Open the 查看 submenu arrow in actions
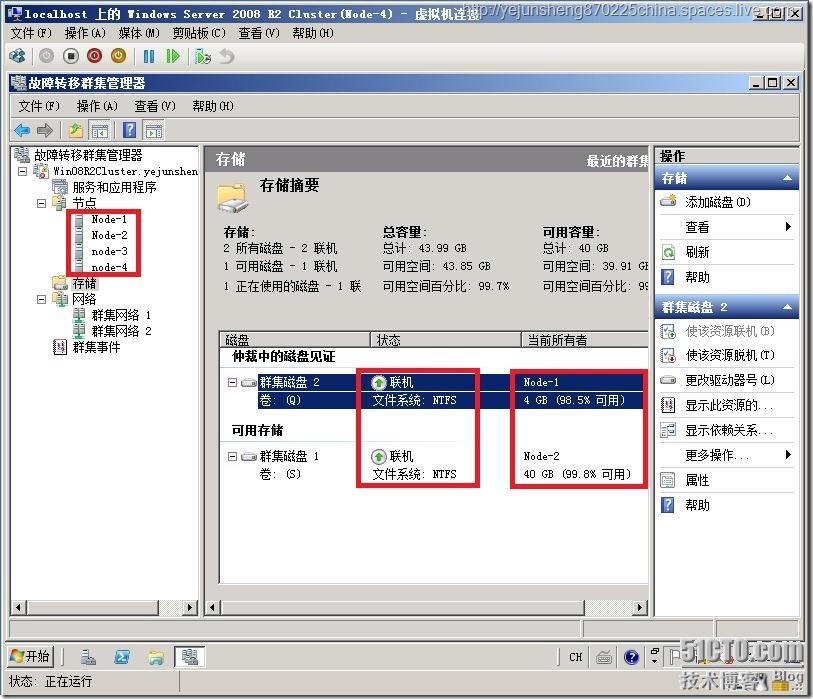813x699 pixels. click(x=788, y=227)
